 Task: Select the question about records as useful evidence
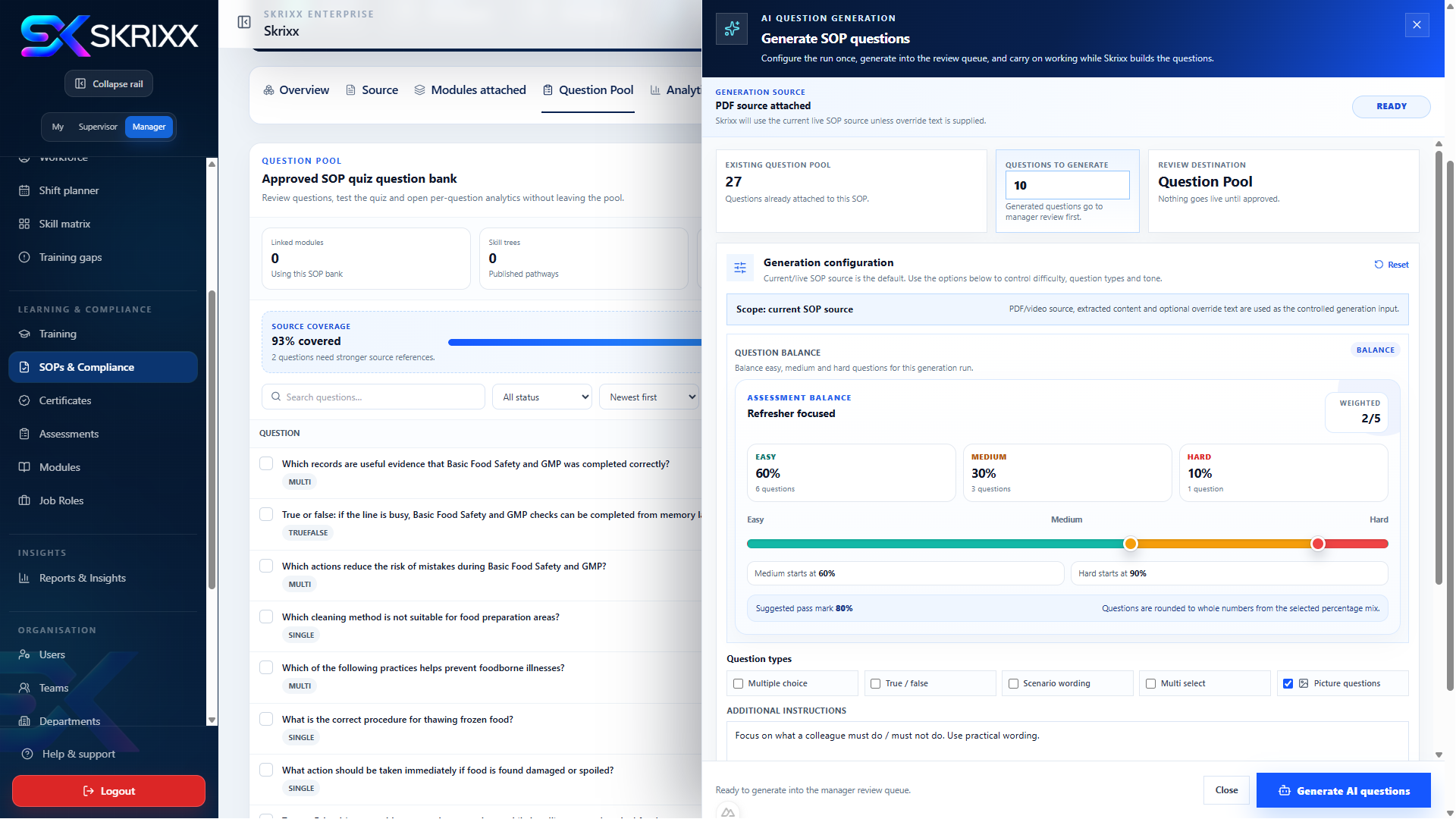(x=266, y=463)
